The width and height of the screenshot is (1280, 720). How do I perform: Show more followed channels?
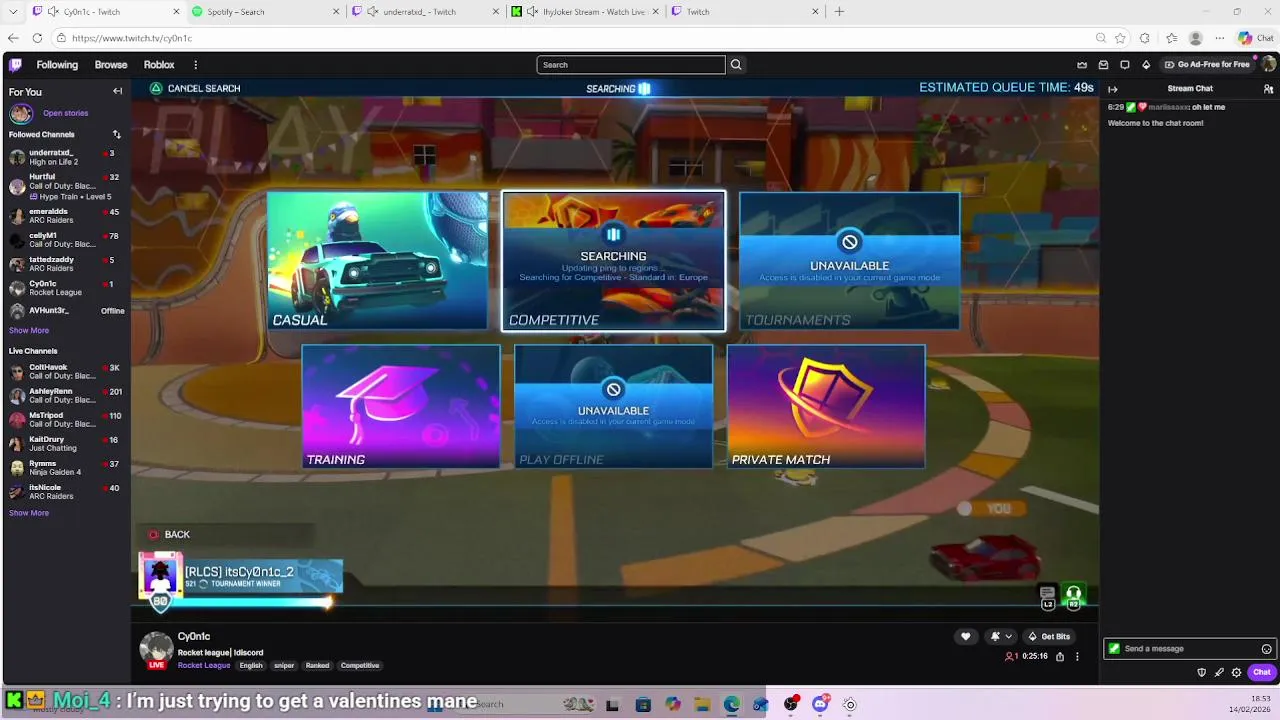[x=29, y=330]
